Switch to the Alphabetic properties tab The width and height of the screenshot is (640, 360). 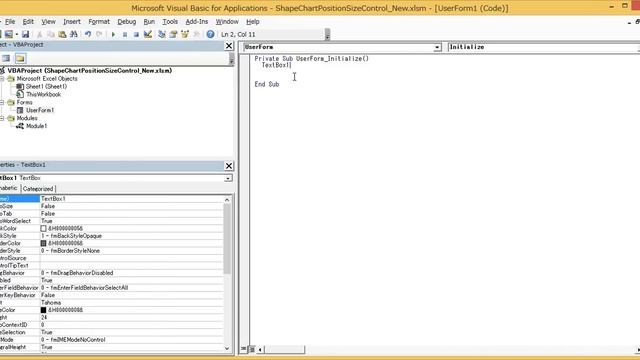[9, 188]
